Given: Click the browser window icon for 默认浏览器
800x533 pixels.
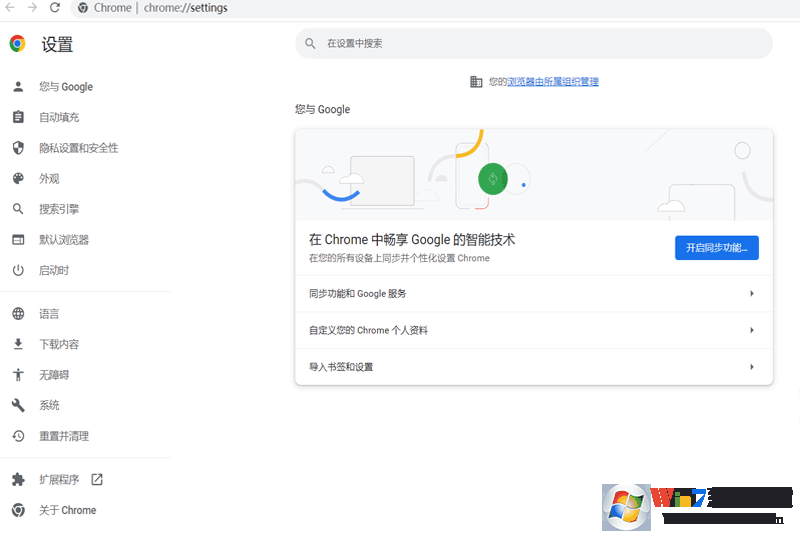Looking at the screenshot, I should point(18,240).
